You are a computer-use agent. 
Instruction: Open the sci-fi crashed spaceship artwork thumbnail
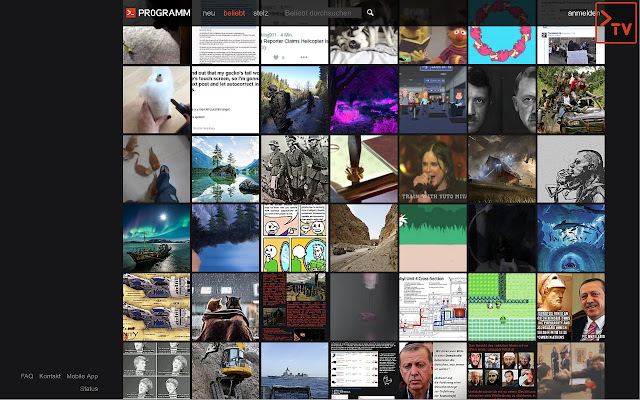click(x=502, y=169)
